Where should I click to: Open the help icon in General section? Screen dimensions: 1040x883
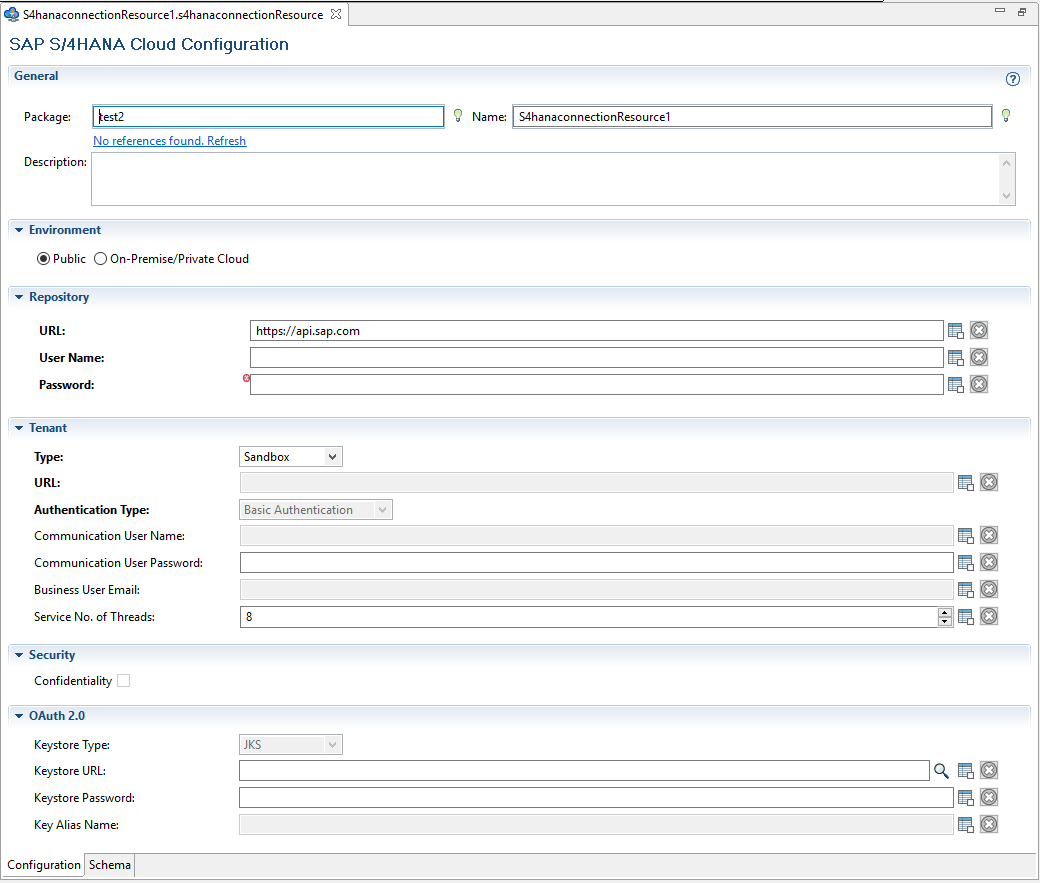point(1012,79)
